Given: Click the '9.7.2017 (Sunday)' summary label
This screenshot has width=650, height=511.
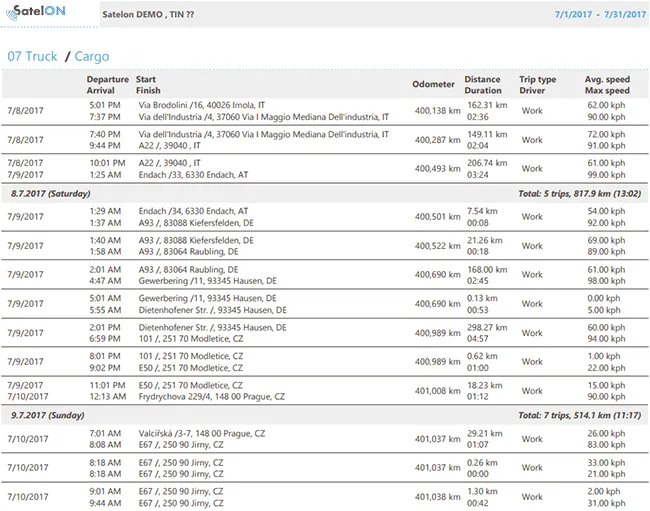Looking at the screenshot, I should pos(48,415).
